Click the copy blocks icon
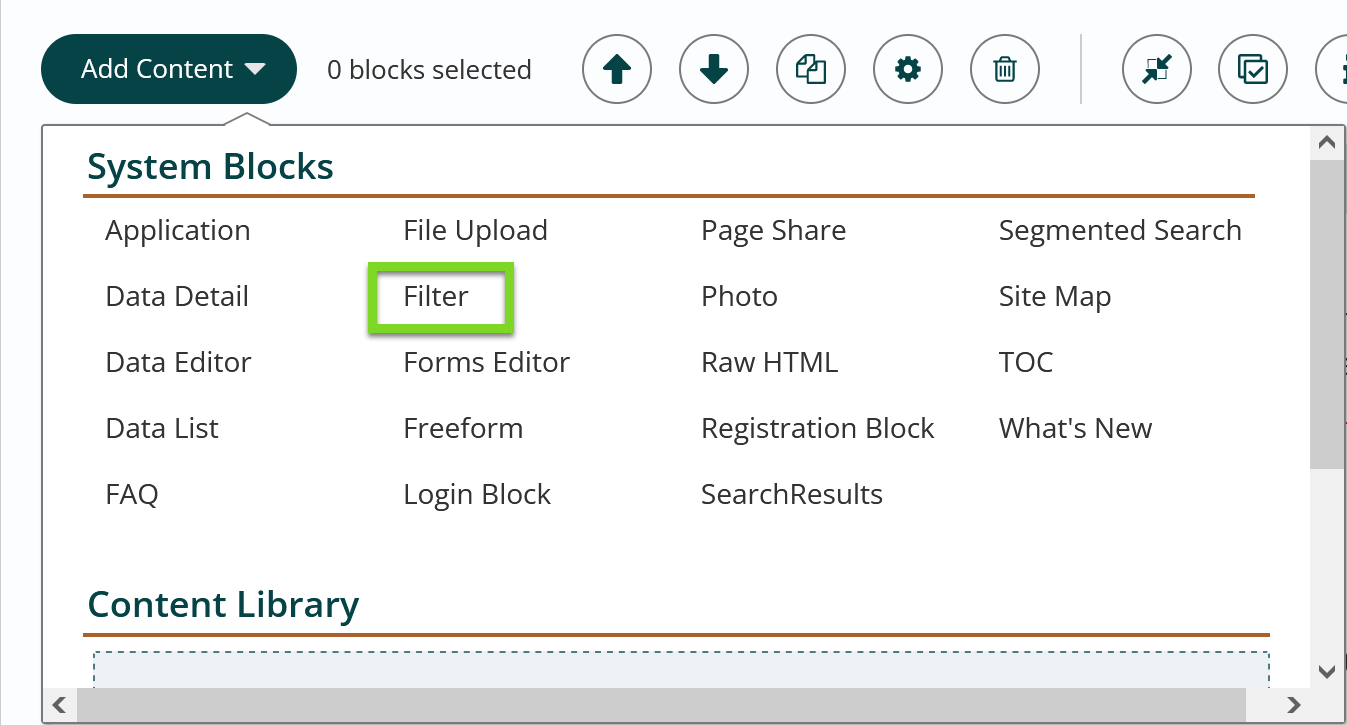Image resolution: width=1347 pixels, height=725 pixels. point(811,69)
